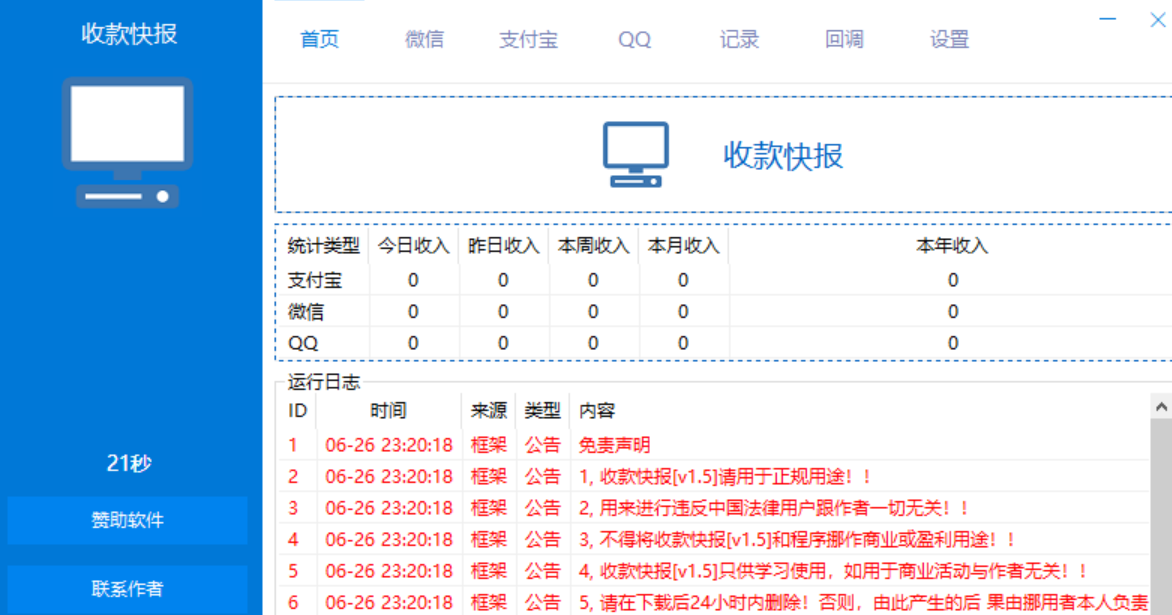Open the 微信 tab
This screenshot has width=1172, height=615.
[424, 40]
